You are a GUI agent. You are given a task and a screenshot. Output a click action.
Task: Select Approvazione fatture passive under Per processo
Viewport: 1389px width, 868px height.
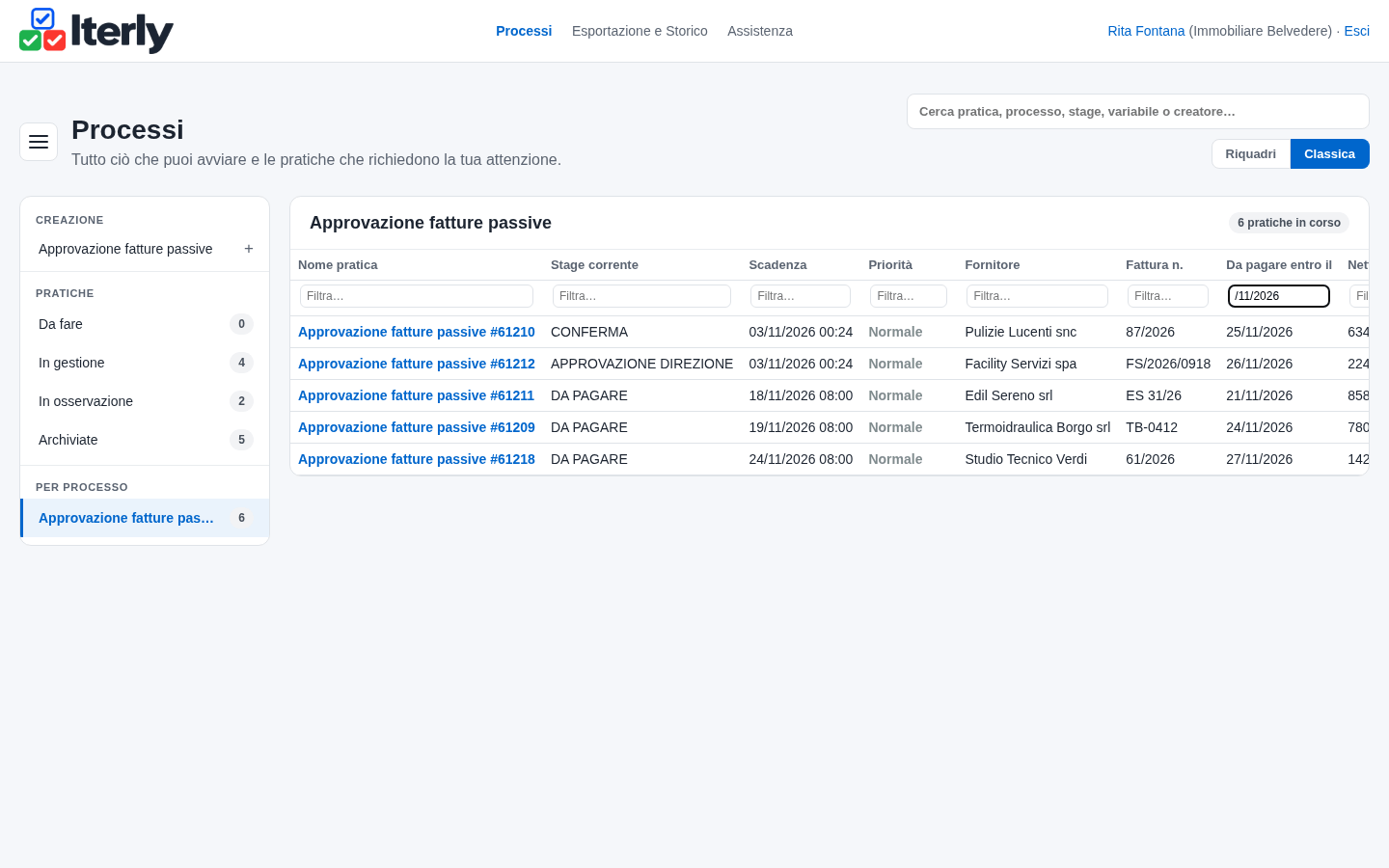145,518
